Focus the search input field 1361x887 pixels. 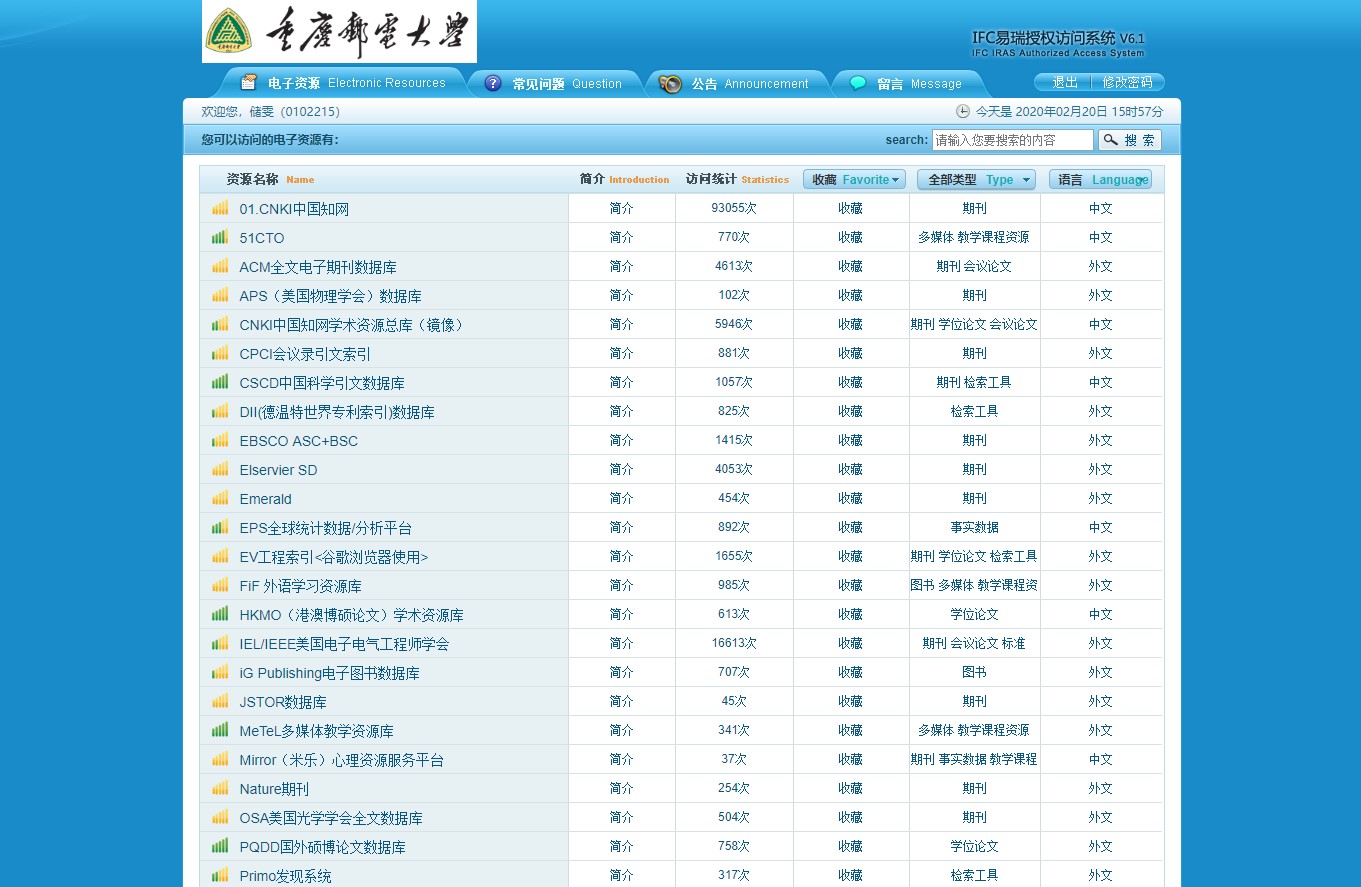tap(1013, 140)
